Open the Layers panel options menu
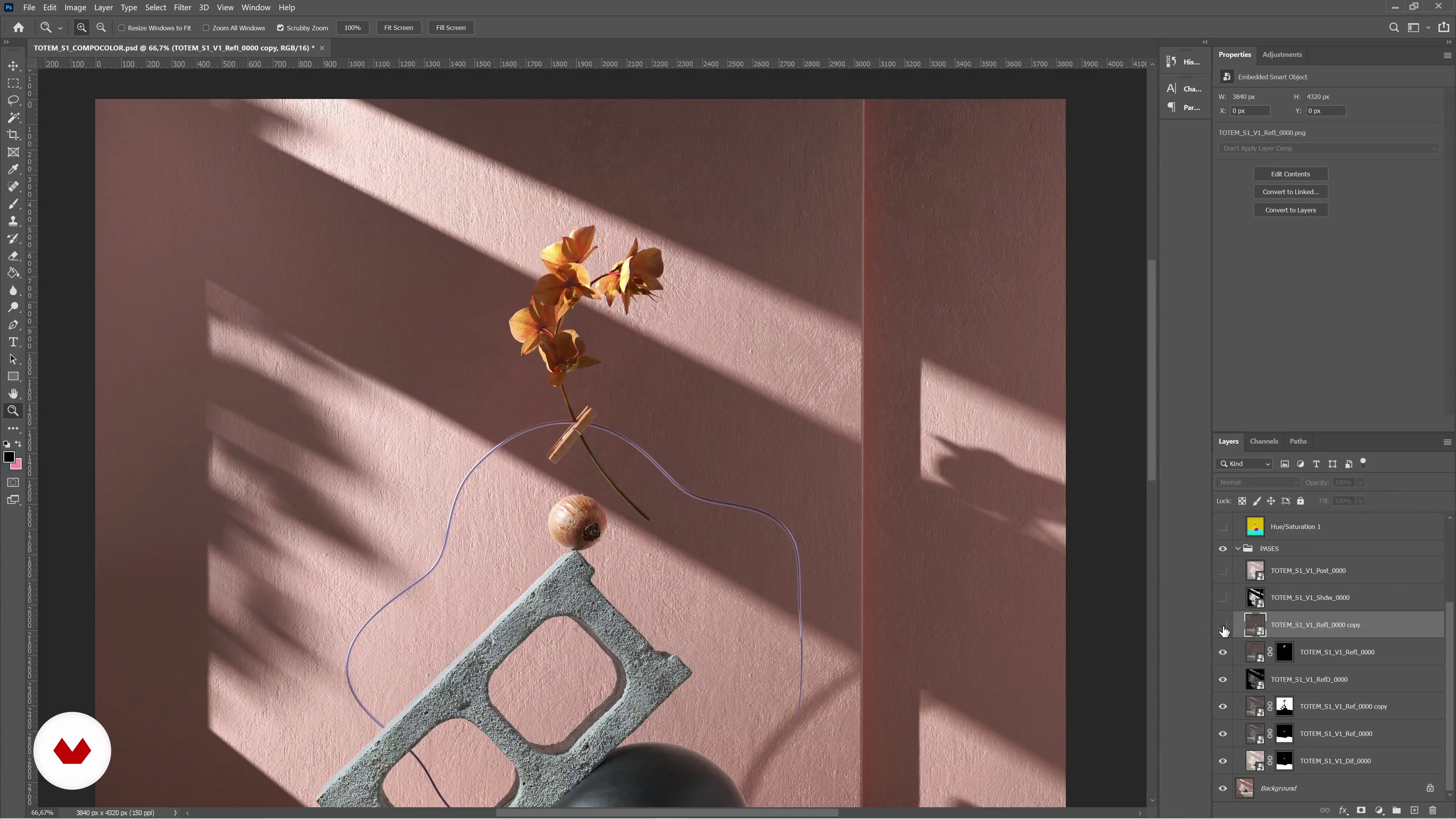 pyautogui.click(x=1448, y=442)
